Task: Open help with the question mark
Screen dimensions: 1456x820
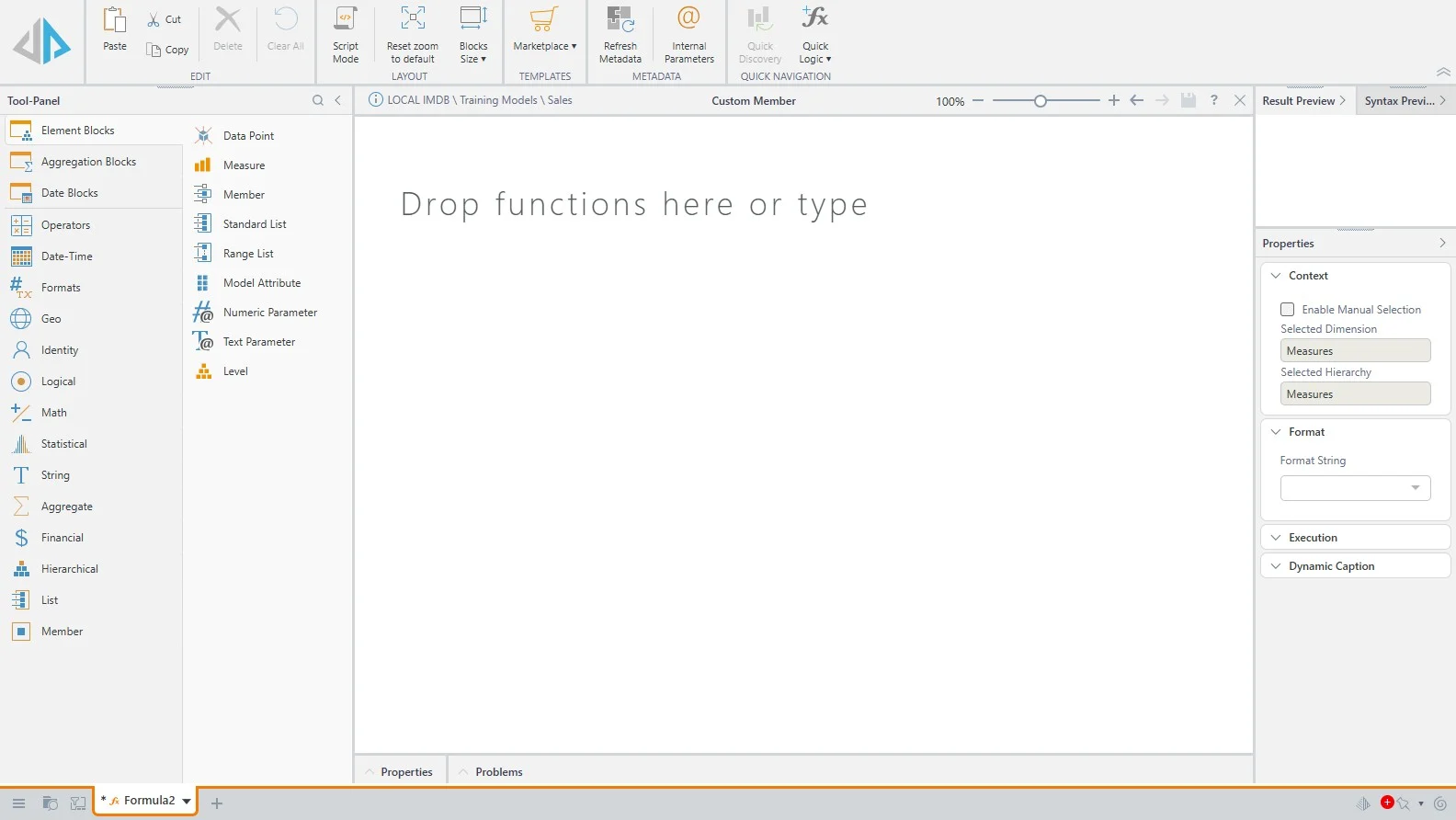Action: pyautogui.click(x=1214, y=100)
